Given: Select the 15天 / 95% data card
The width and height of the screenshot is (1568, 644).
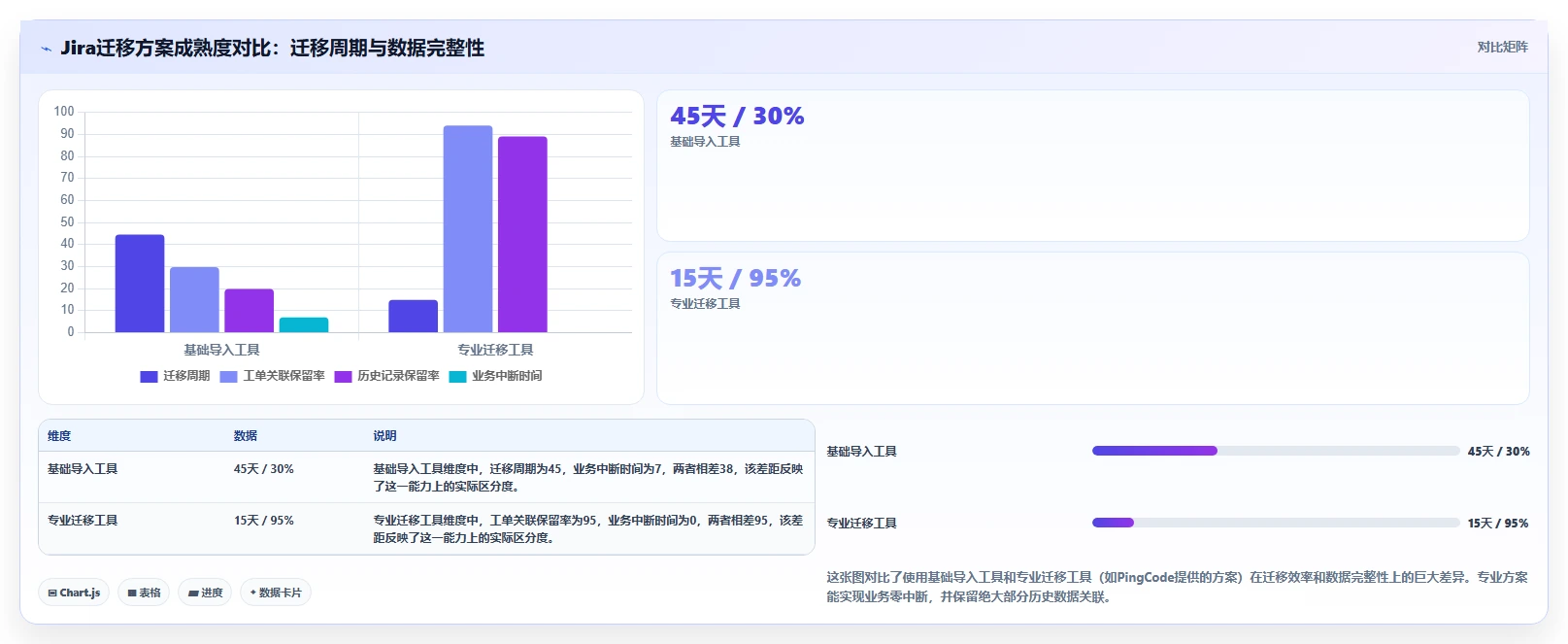Looking at the screenshot, I should 1092,328.
